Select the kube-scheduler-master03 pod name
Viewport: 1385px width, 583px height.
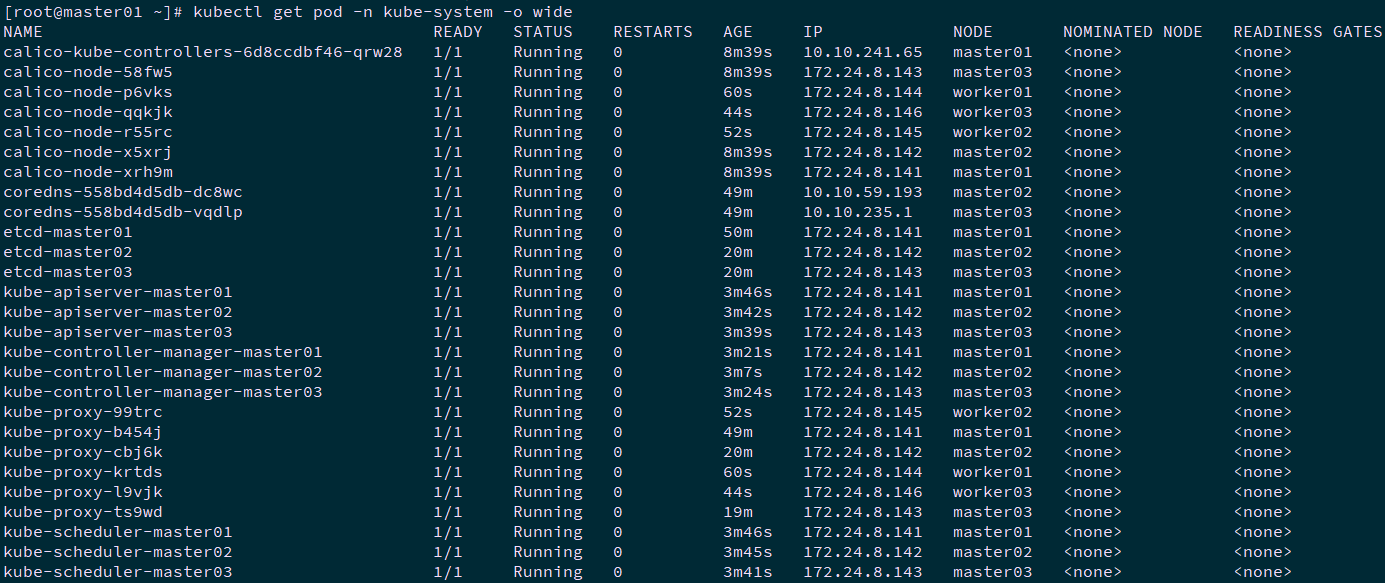tap(117, 572)
